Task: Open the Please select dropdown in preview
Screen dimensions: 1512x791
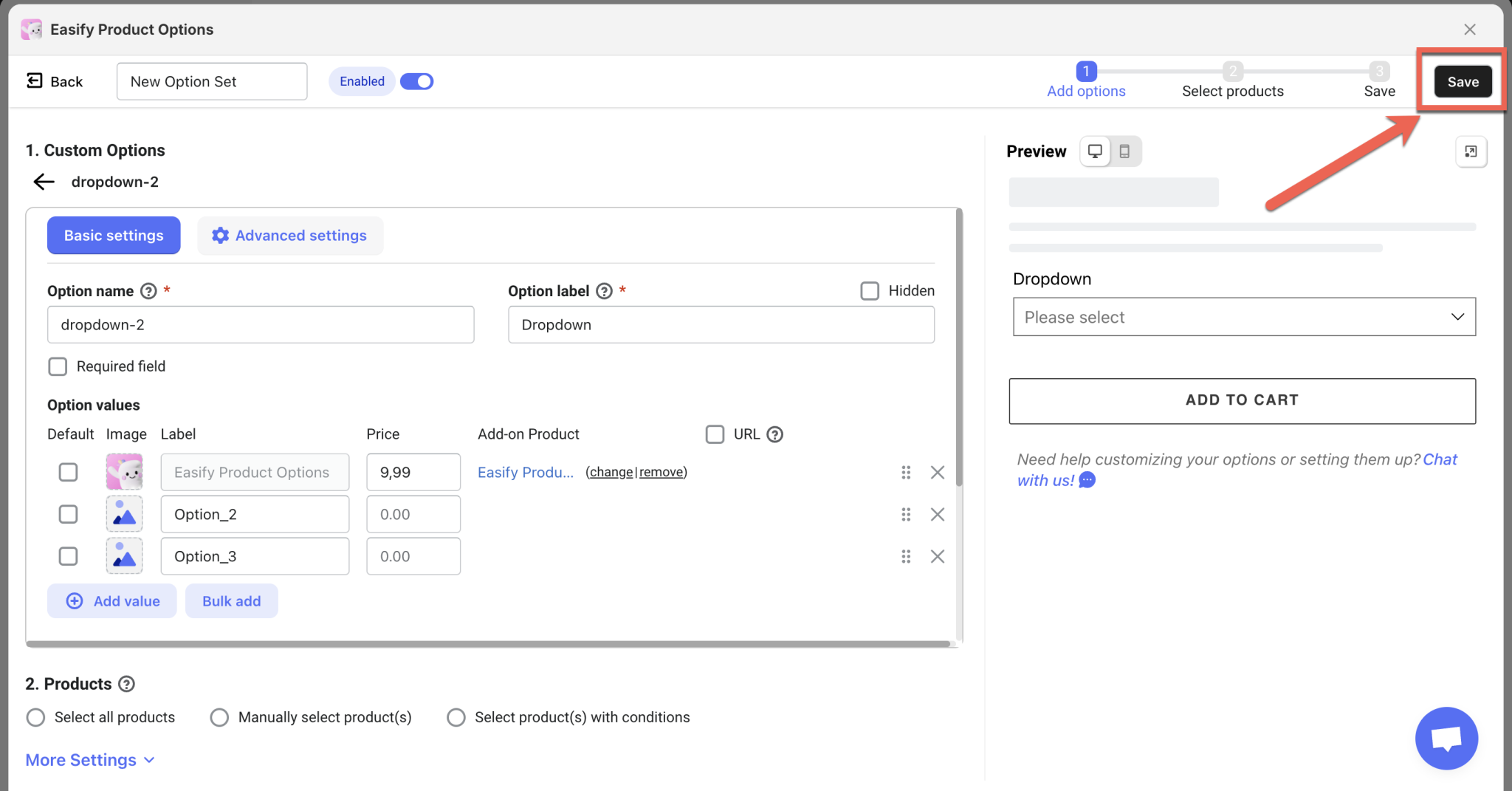Action: pyautogui.click(x=1243, y=317)
